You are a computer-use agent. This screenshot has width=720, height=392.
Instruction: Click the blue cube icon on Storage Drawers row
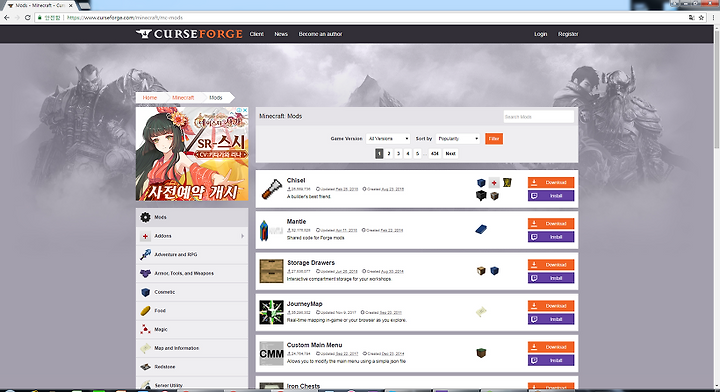tap(494, 271)
